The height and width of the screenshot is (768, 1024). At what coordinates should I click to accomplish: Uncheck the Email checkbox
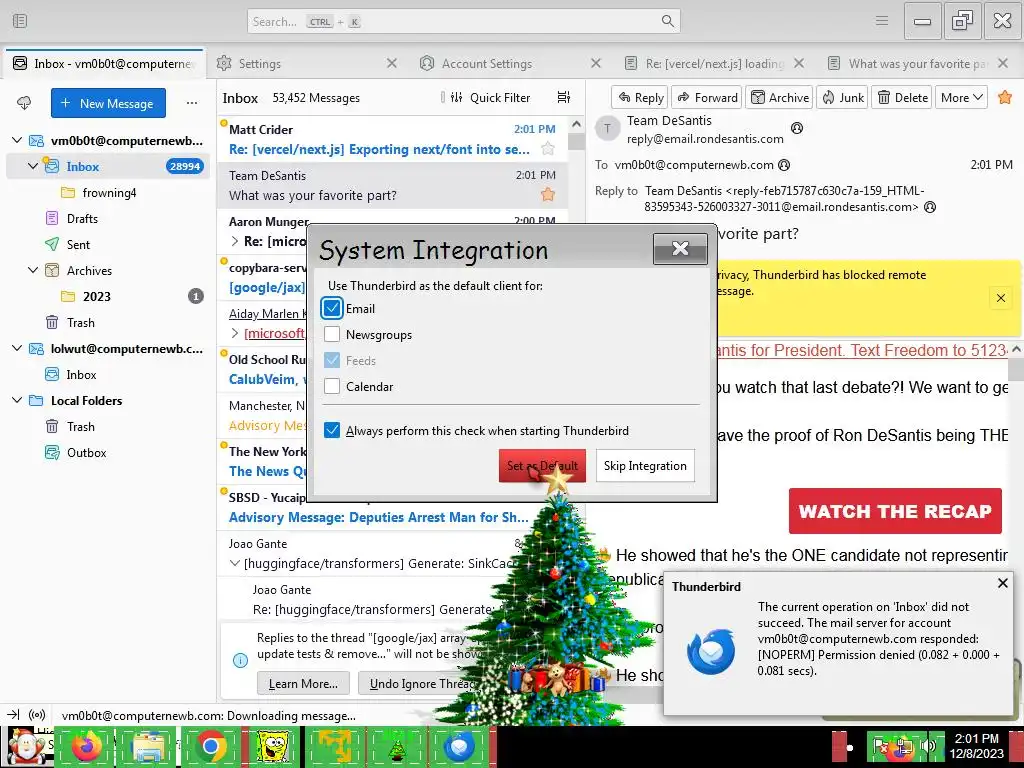pyautogui.click(x=332, y=308)
